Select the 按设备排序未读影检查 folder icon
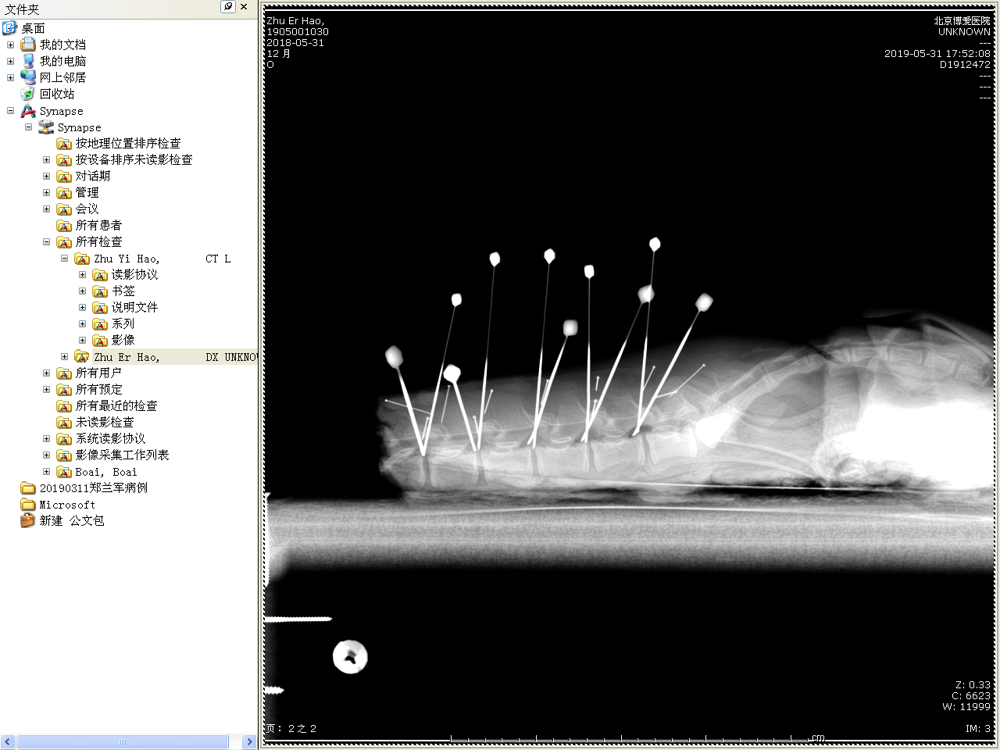Screen dimensions: 1000x750 tap(63, 159)
